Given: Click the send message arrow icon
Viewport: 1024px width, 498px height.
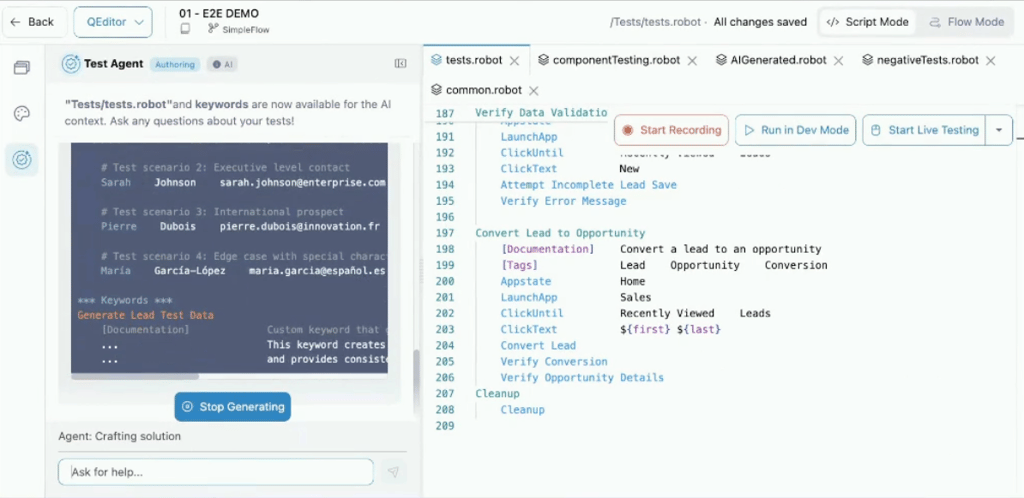Looking at the screenshot, I should pyautogui.click(x=392, y=472).
